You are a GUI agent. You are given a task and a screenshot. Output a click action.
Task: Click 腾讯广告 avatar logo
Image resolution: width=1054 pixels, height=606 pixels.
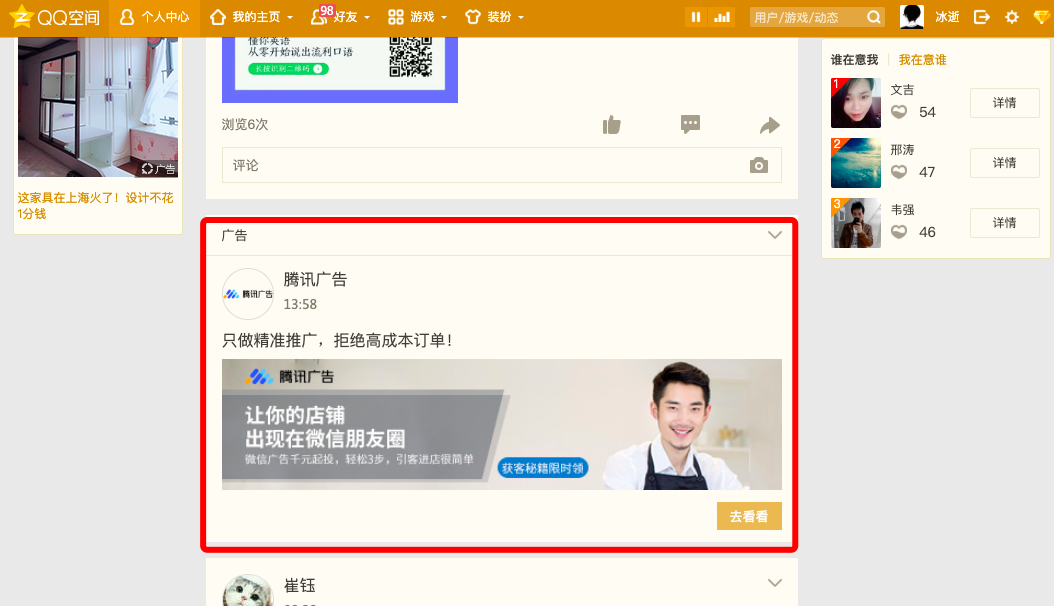pyautogui.click(x=248, y=294)
